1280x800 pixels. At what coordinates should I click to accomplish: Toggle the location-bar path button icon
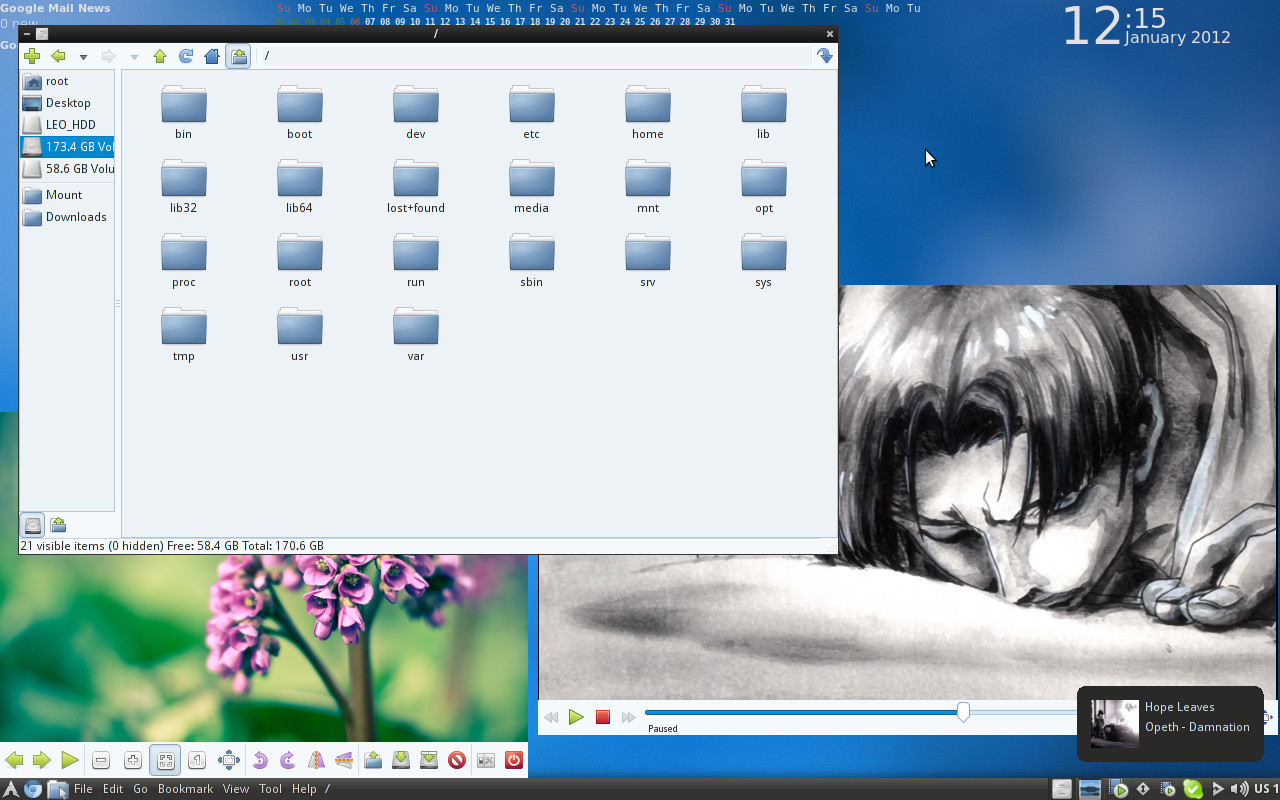[239, 56]
